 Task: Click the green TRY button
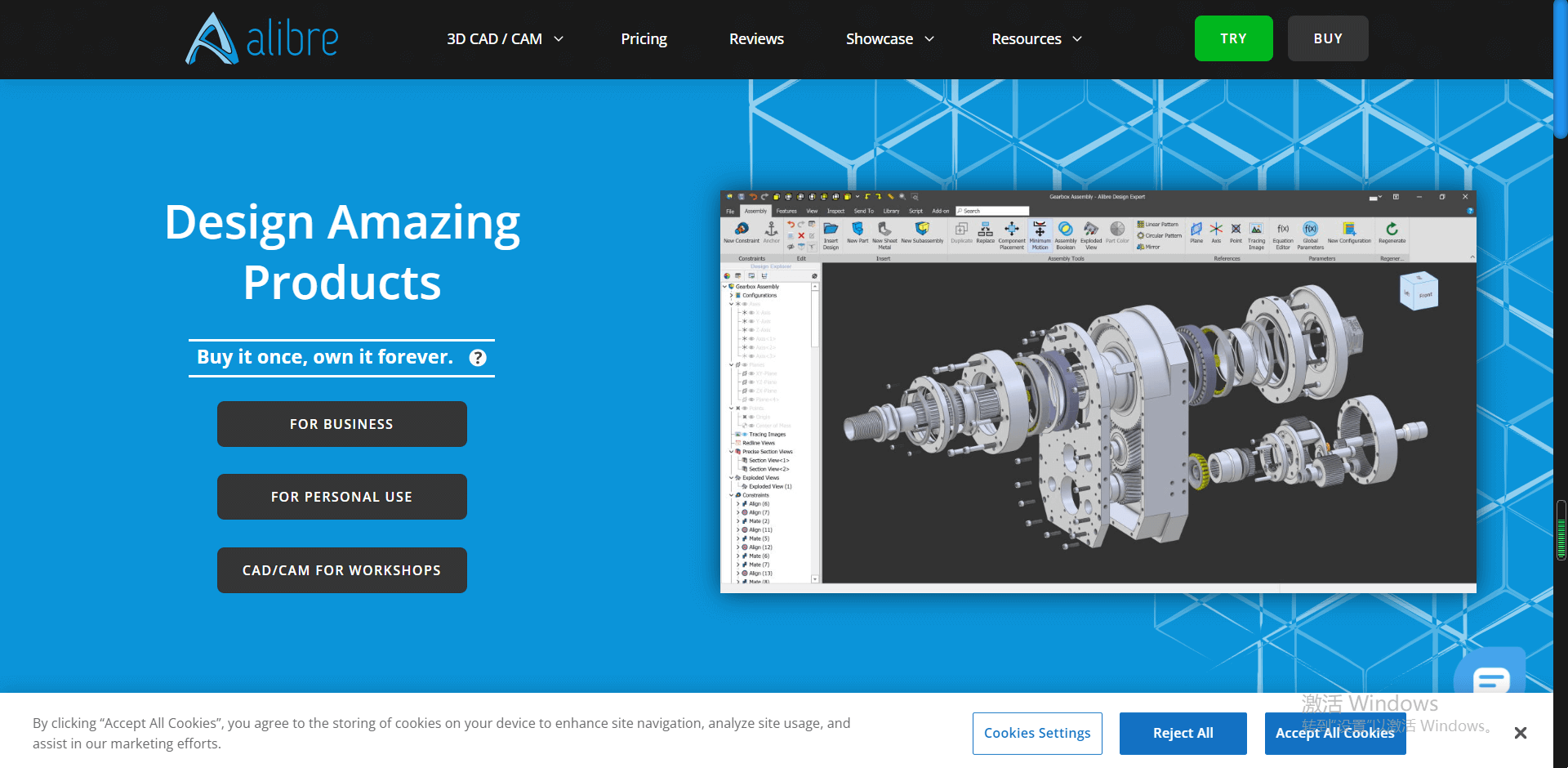tap(1233, 38)
